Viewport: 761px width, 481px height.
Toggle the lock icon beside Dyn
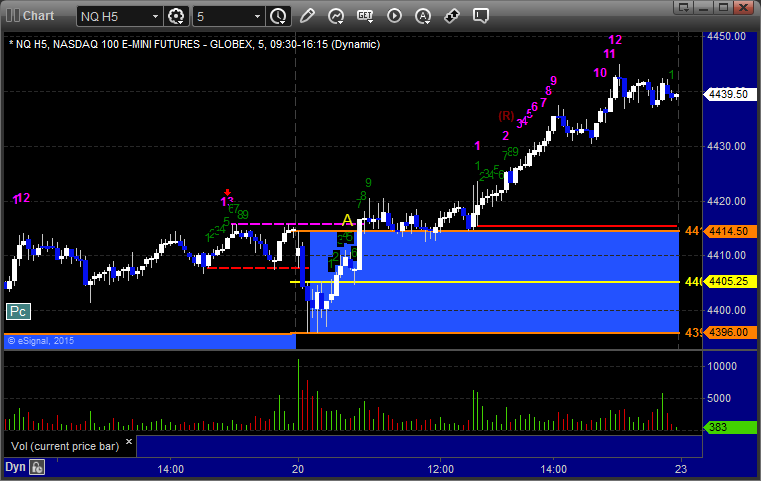[37, 467]
